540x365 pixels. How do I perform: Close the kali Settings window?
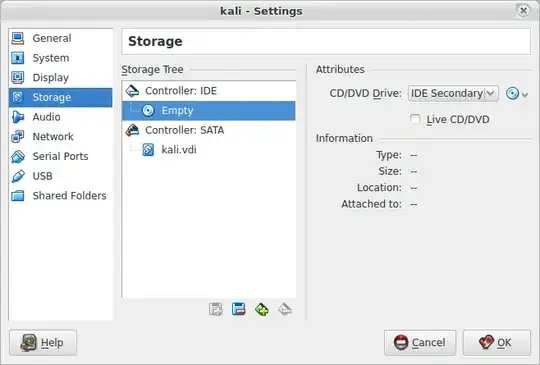[x=523, y=11]
